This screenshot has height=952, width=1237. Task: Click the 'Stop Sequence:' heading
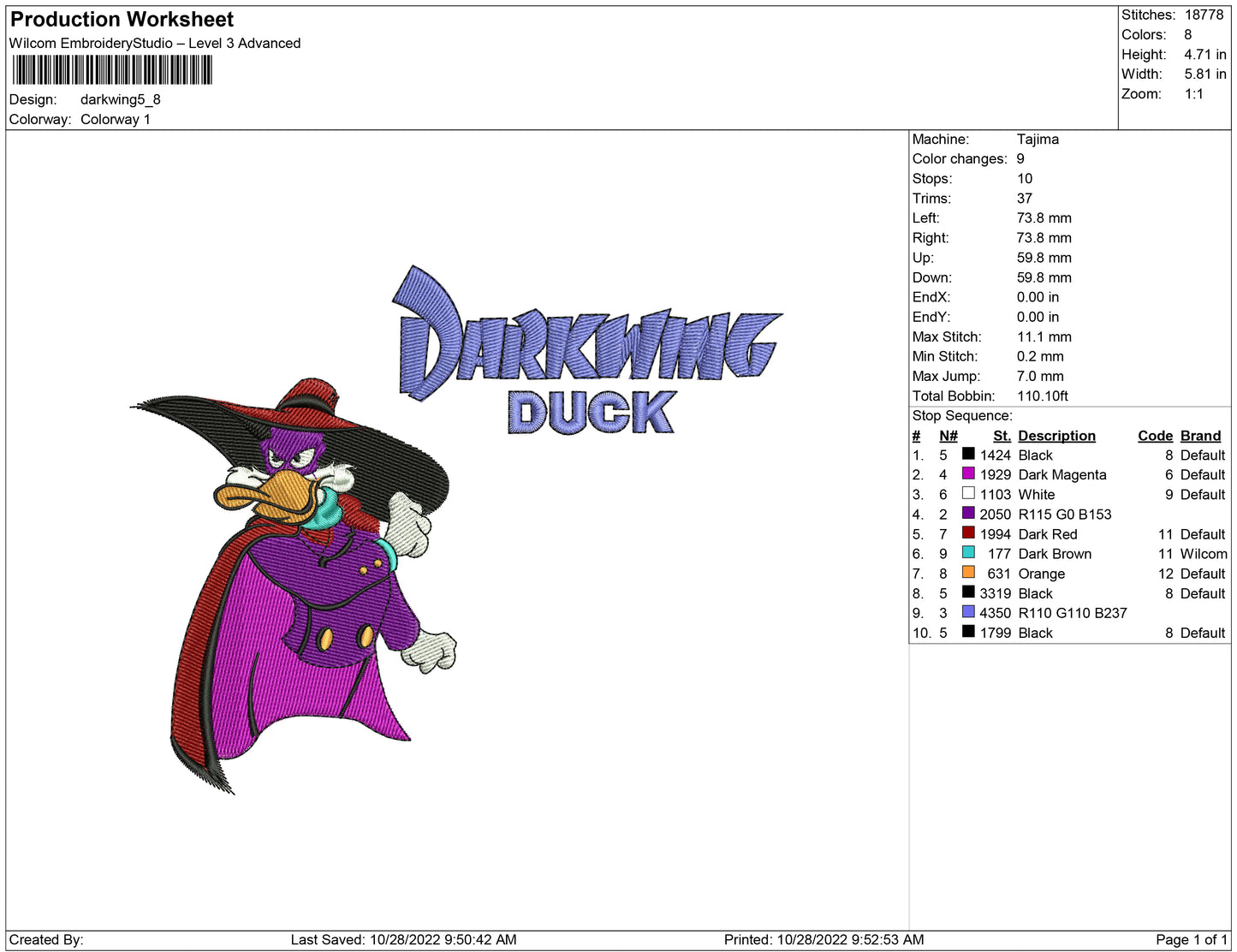click(x=962, y=415)
